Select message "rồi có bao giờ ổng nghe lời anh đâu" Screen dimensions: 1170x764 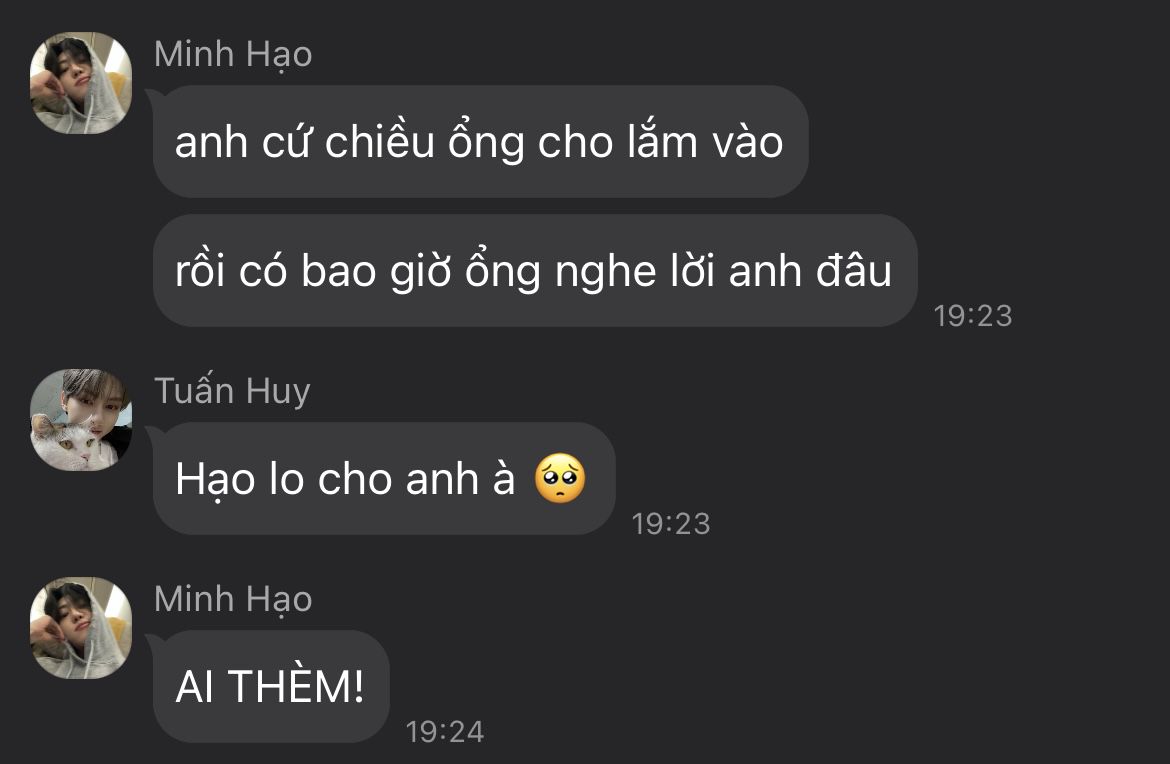[x=535, y=271]
